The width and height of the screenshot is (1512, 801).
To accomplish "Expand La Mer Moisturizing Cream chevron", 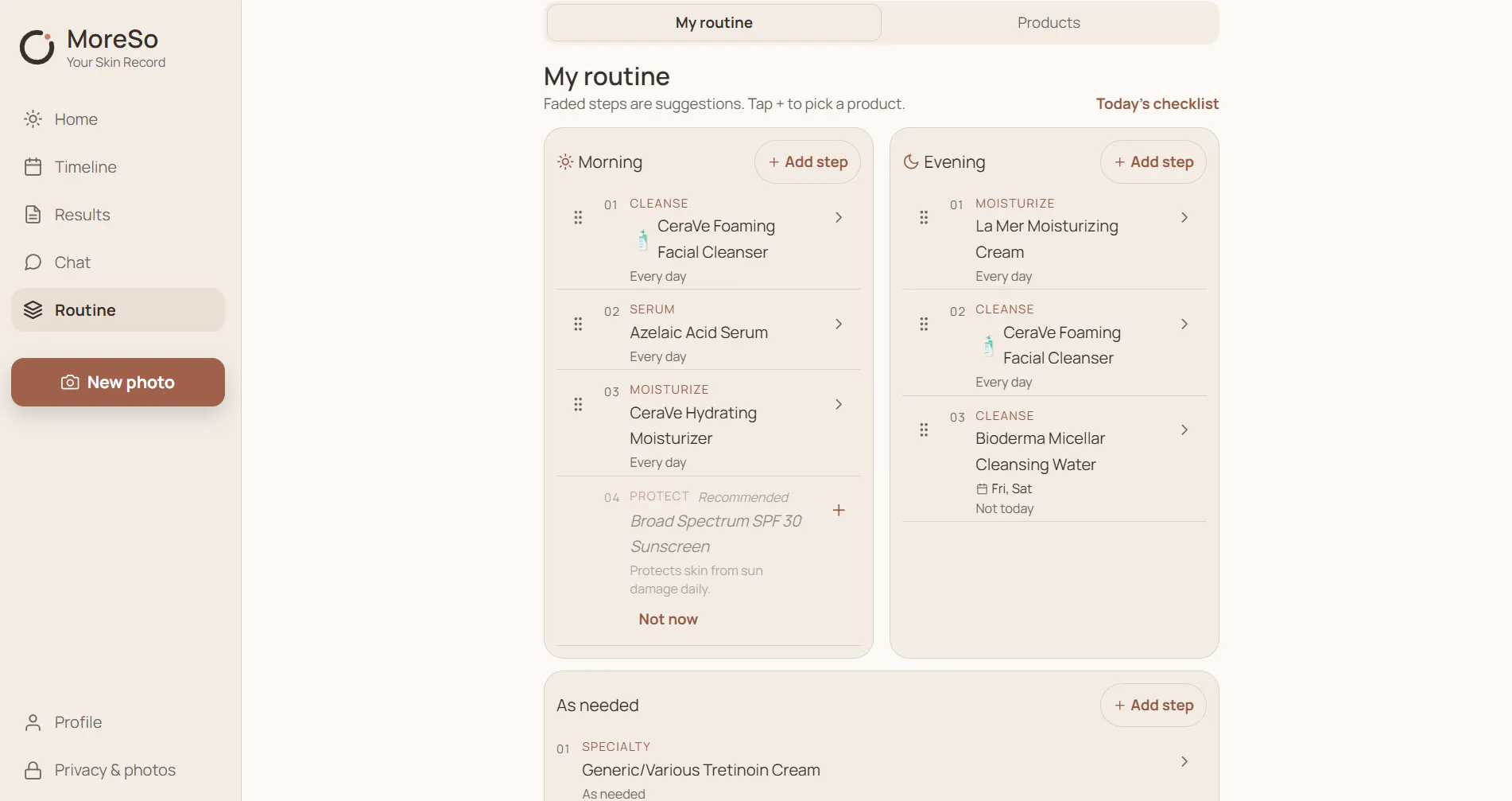I will click(1184, 217).
